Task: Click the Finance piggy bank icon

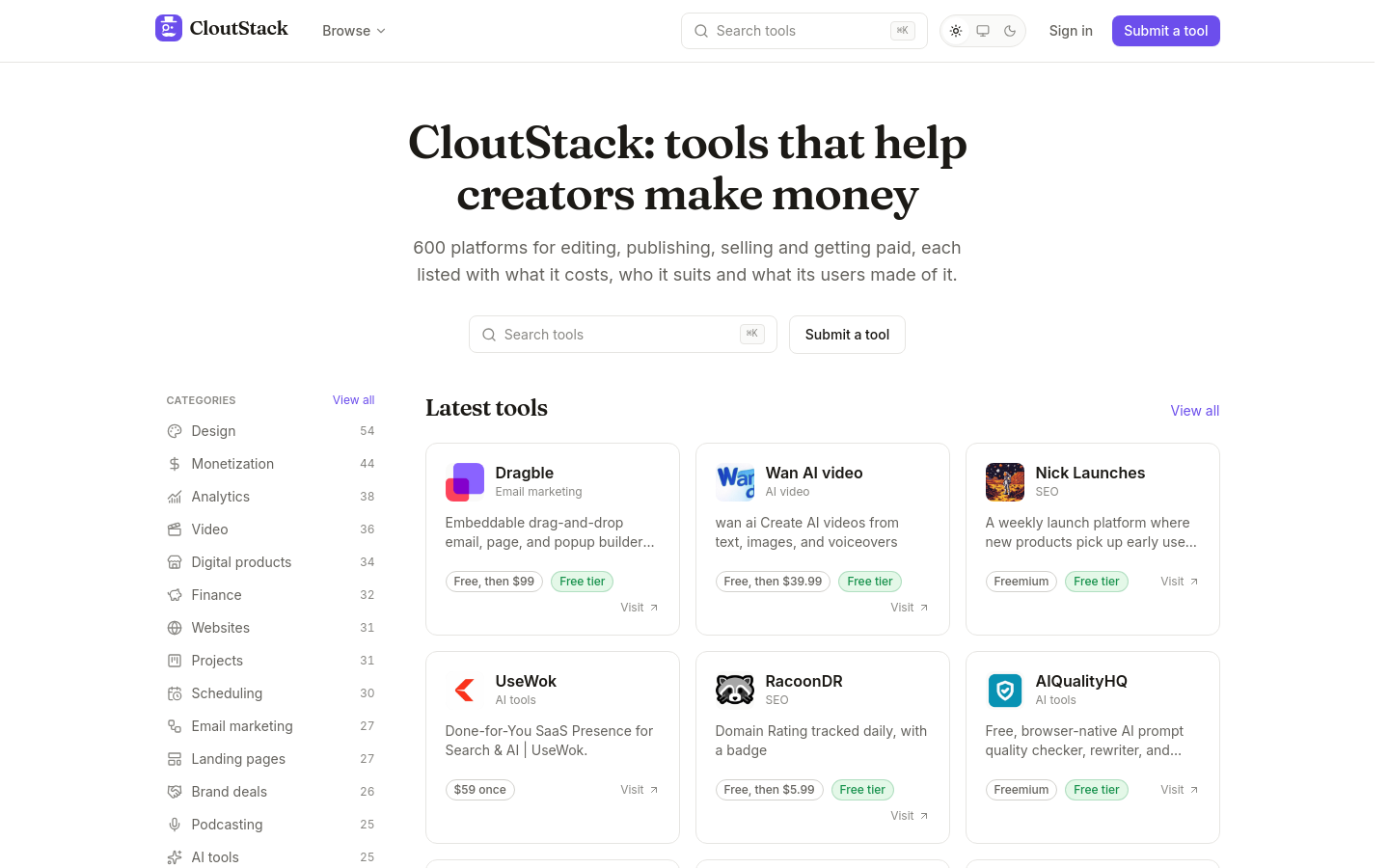Action: point(175,595)
